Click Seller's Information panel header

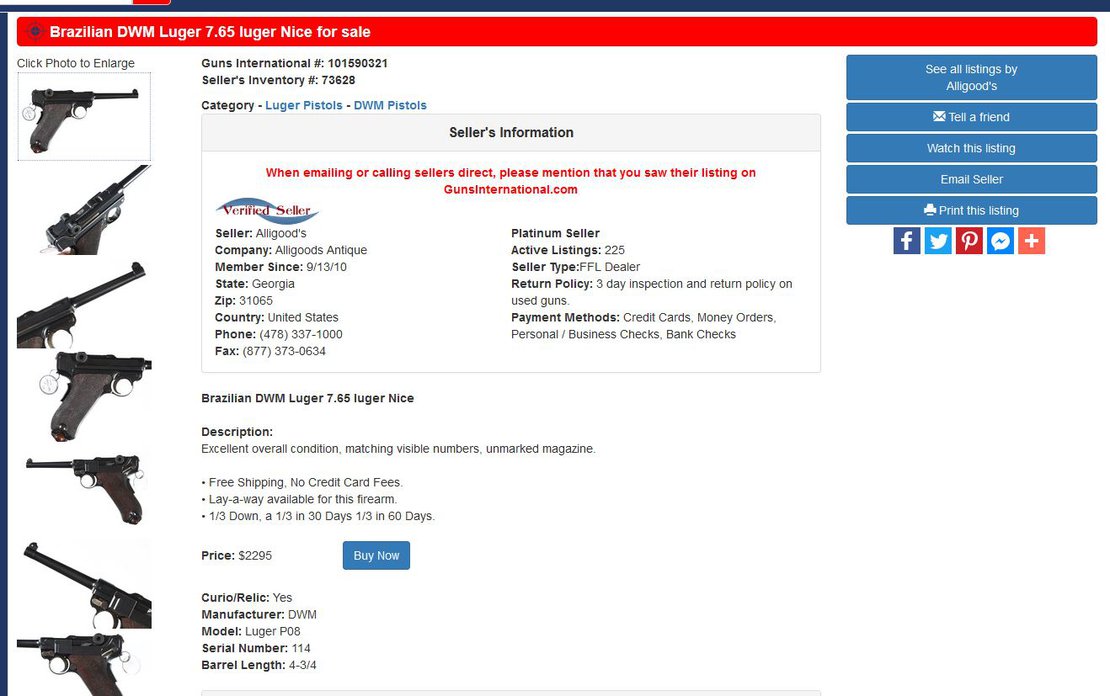pos(511,132)
